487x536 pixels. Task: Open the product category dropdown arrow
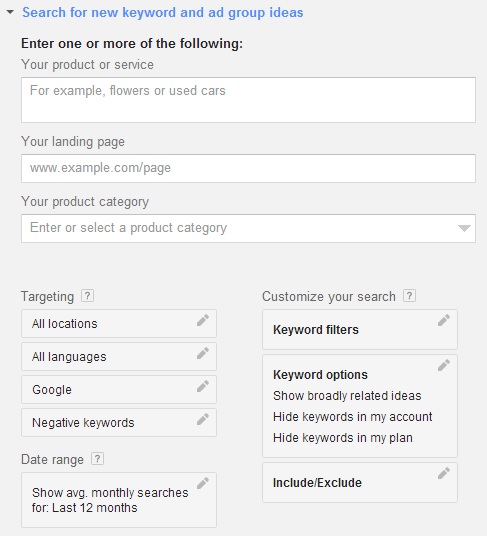coord(464,228)
